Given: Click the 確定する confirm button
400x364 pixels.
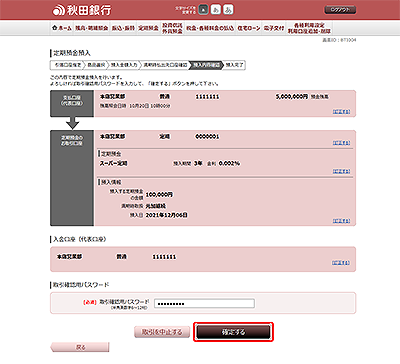Looking at the screenshot, I should tap(233, 332).
